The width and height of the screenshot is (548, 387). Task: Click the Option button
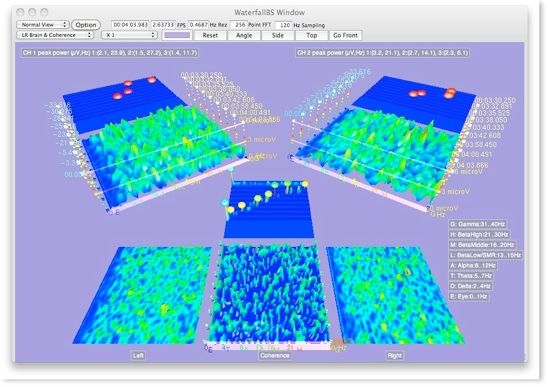[x=86, y=25]
